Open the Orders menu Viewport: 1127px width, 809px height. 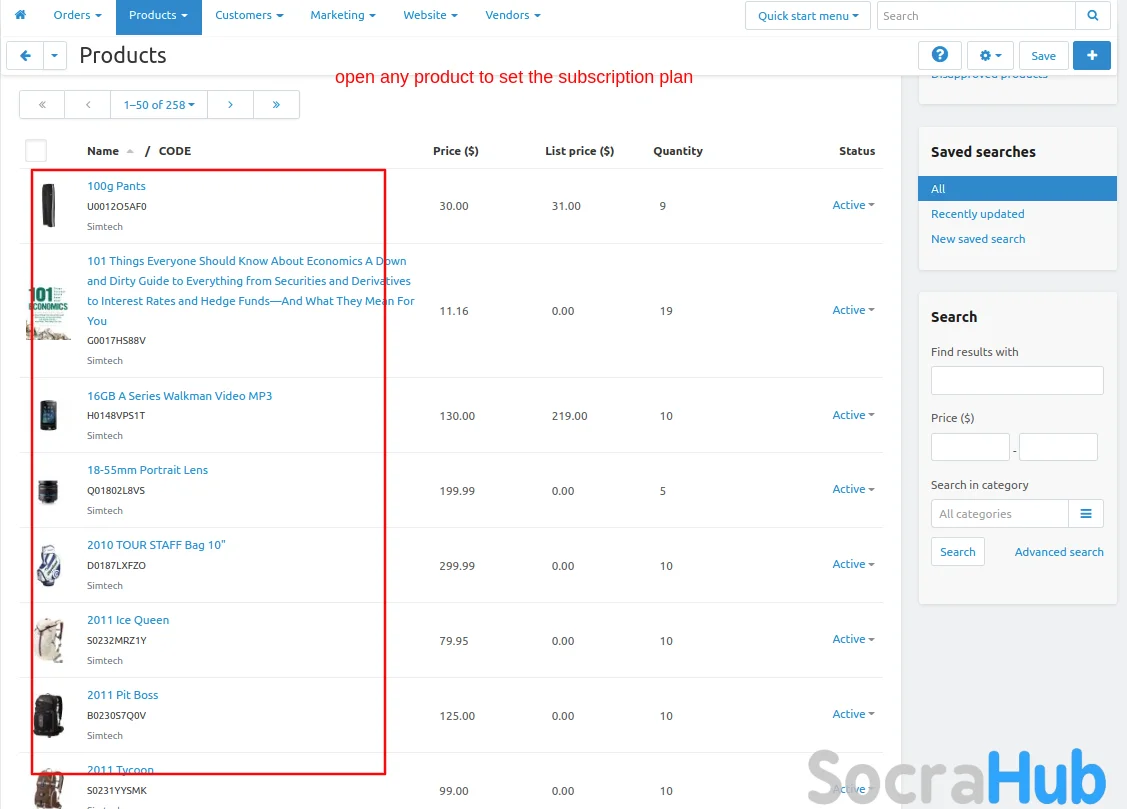(77, 16)
